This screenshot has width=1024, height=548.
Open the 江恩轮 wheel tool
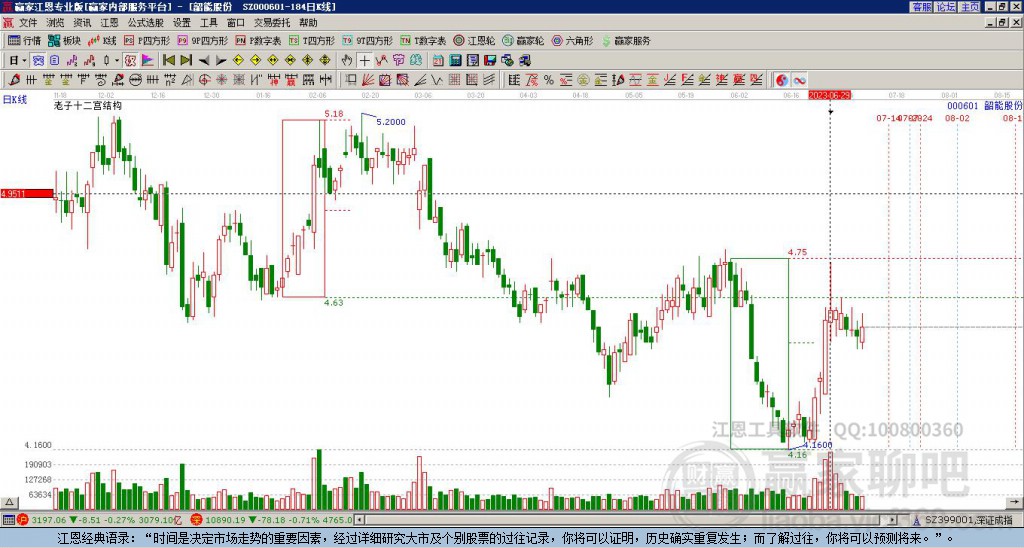coord(474,40)
